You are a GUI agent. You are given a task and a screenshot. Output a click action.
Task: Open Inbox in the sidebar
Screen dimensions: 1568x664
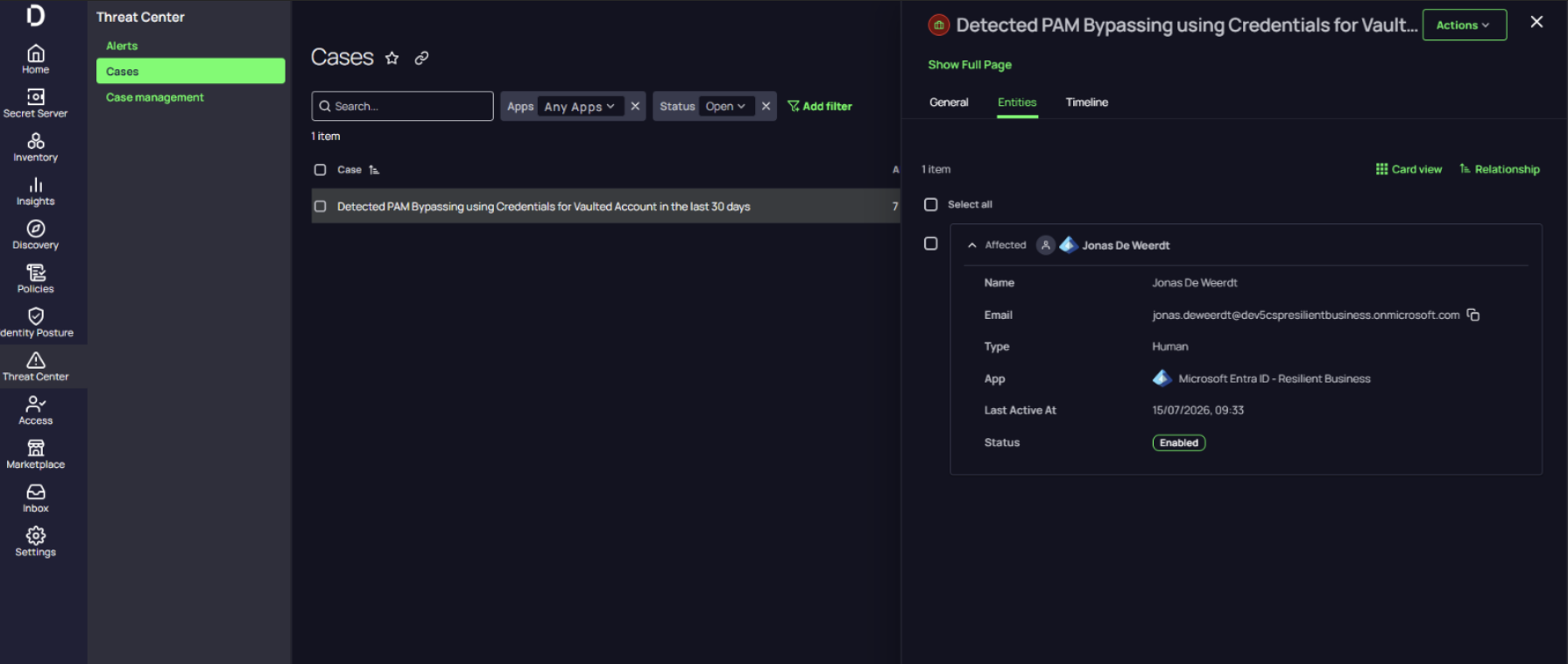click(35, 498)
